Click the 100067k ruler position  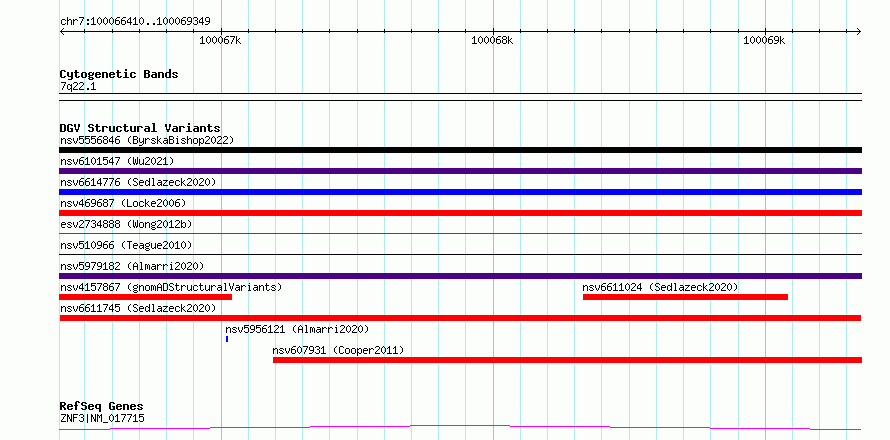[x=220, y=40]
